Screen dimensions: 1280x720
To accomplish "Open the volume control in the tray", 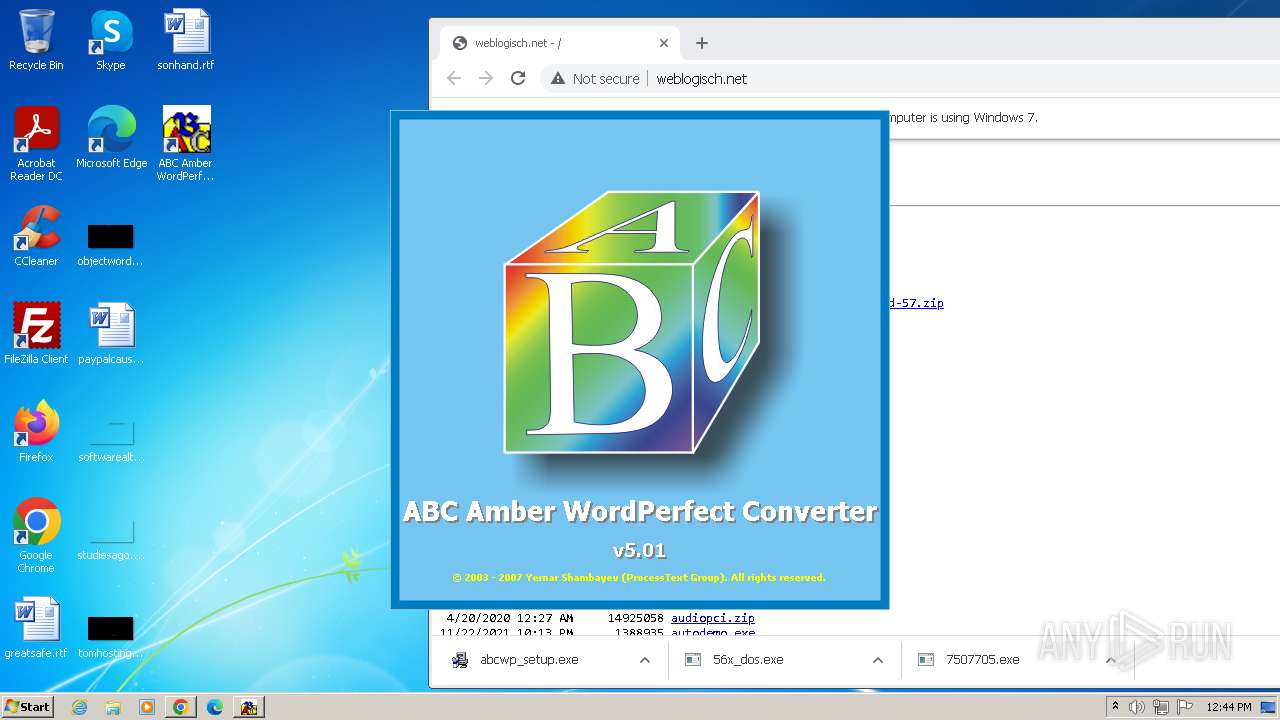I will click(x=1136, y=707).
